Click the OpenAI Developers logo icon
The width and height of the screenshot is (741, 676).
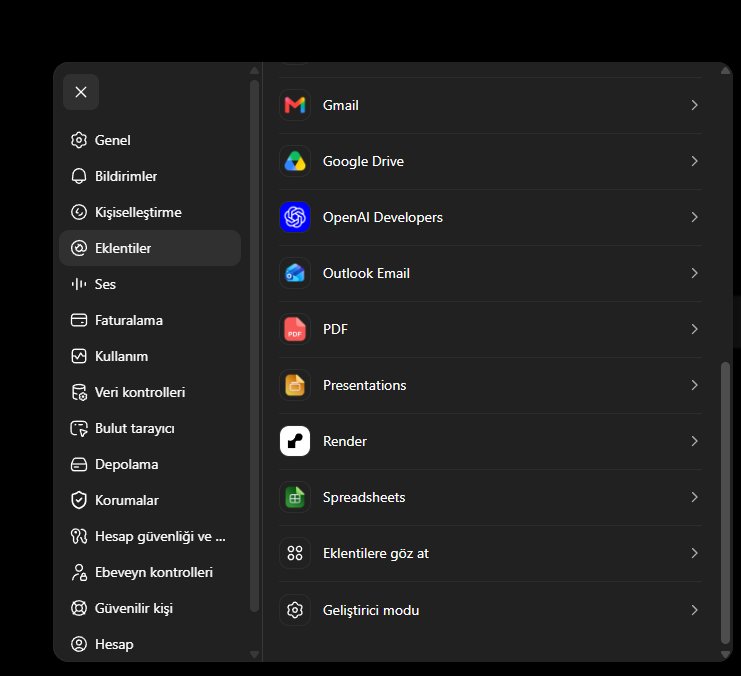[295, 217]
